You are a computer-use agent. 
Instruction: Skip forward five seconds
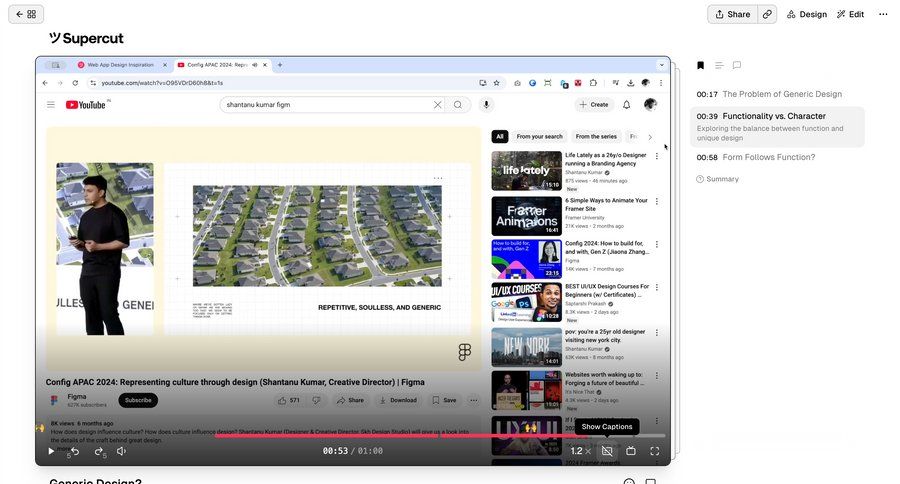100,452
